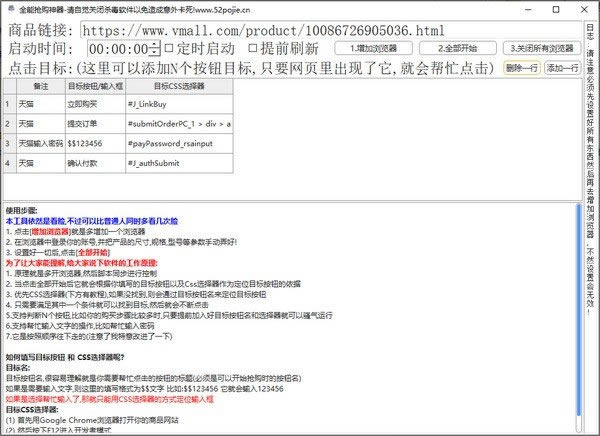Select row header number 1

10,104
